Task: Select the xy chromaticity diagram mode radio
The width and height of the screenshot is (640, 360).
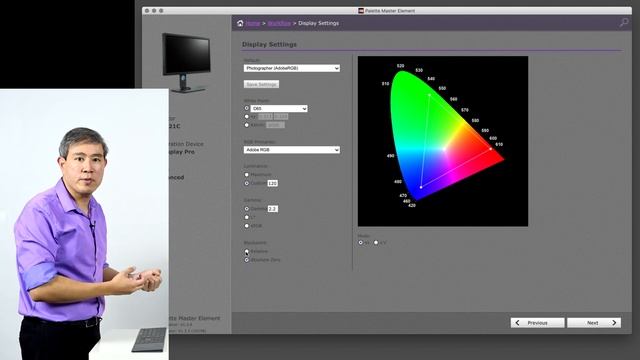Action: tap(360, 242)
